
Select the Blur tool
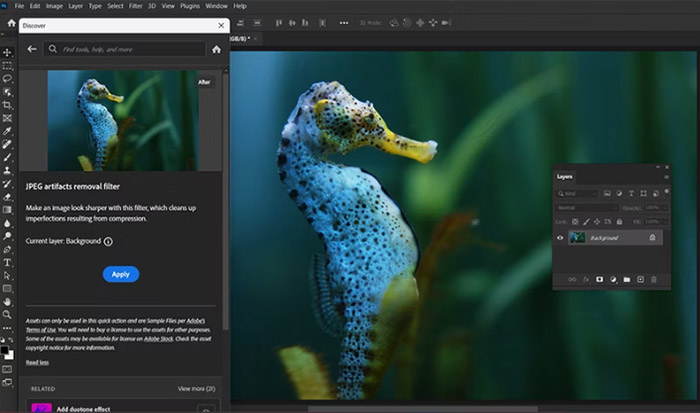point(7,223)
